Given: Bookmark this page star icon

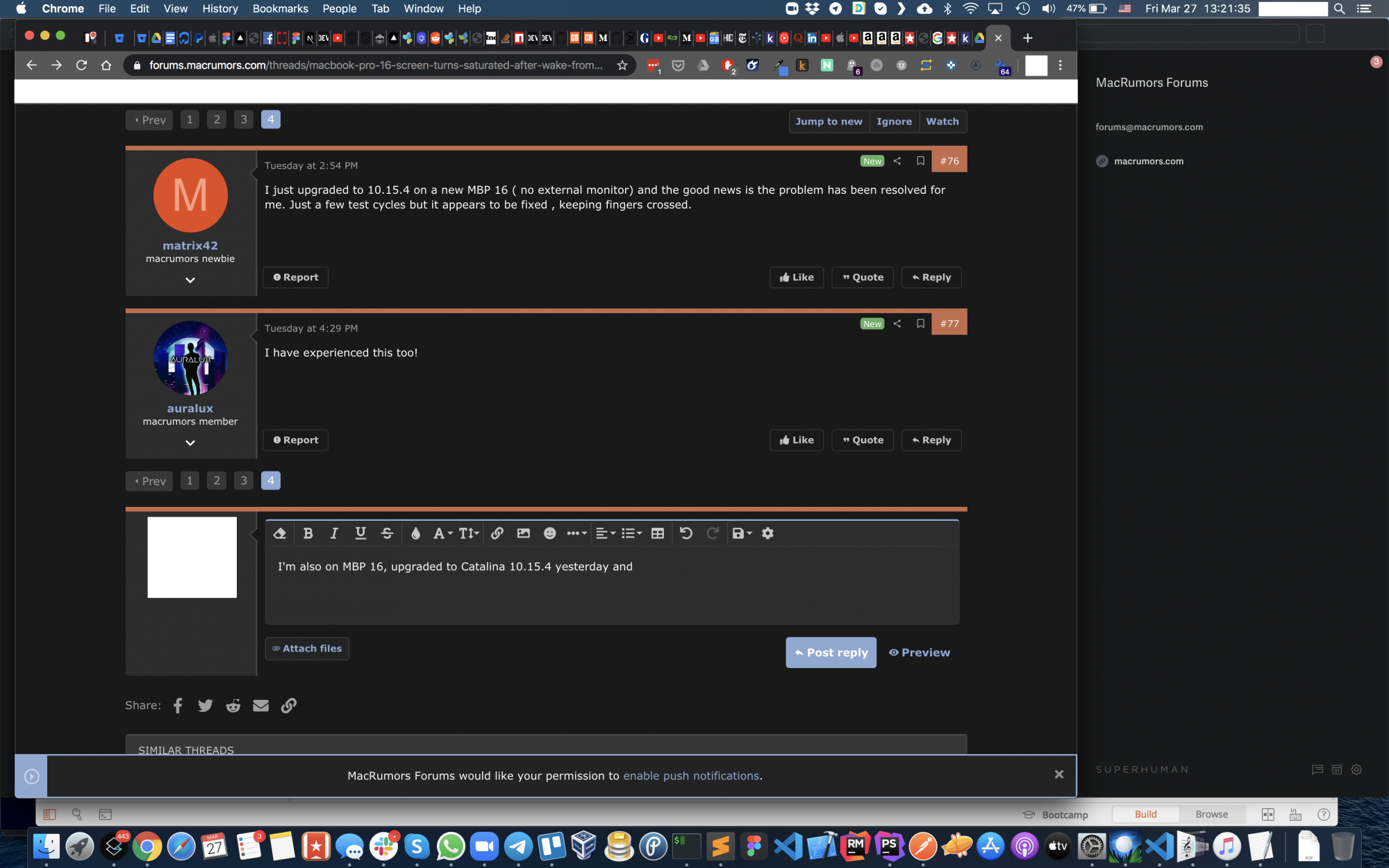Looking at the screenshot, I should (x=622, y=65).
